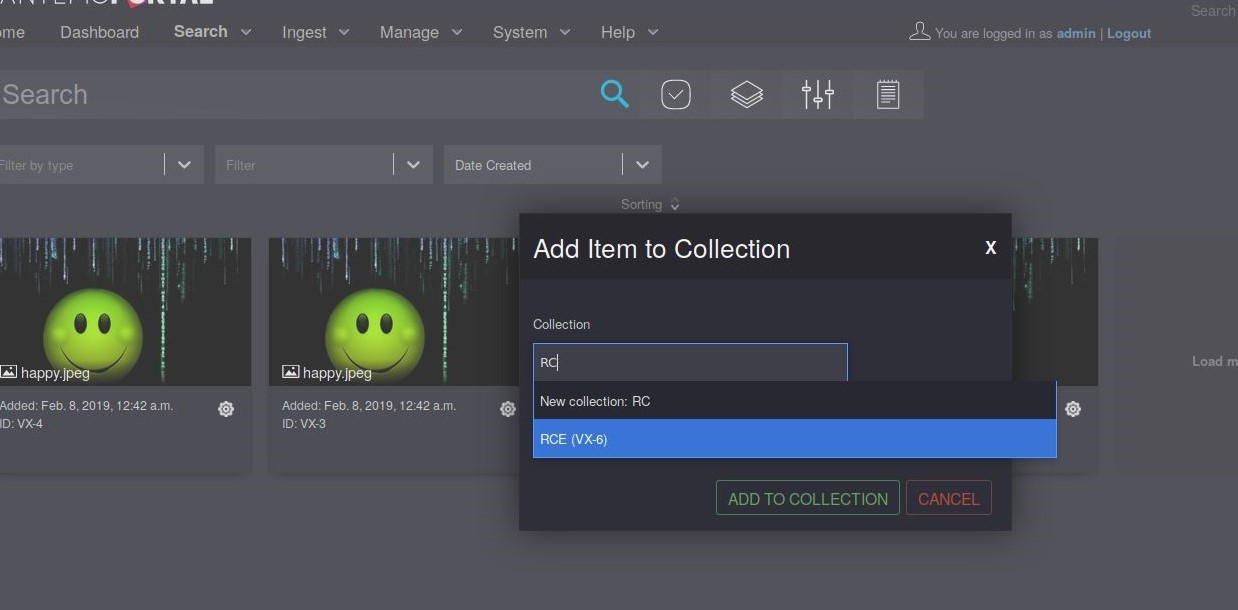Click the Sorting label
This screenshot has width=1238, height=610.
click(x=641, y=204)
